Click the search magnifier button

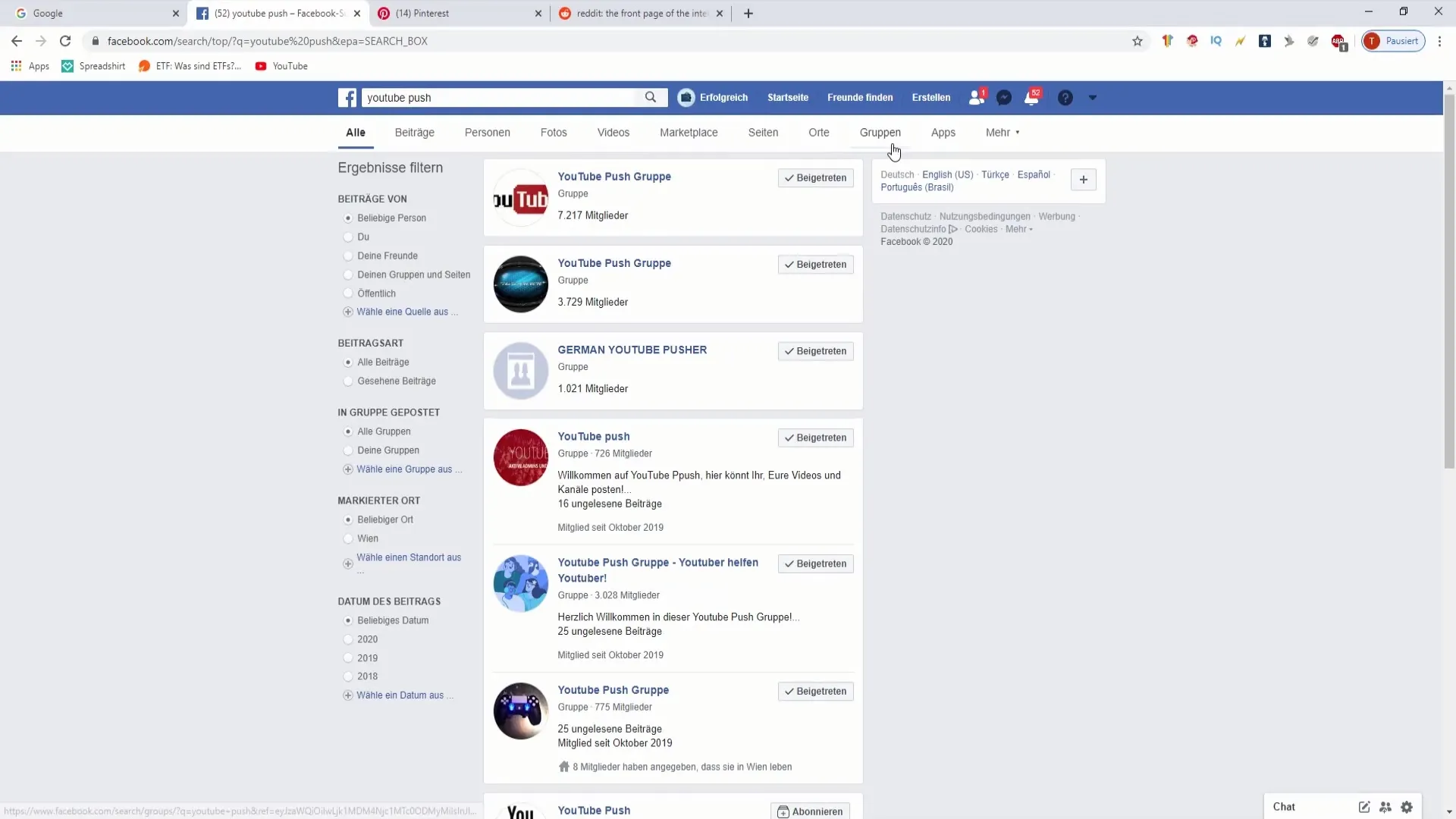click(651, 98)
